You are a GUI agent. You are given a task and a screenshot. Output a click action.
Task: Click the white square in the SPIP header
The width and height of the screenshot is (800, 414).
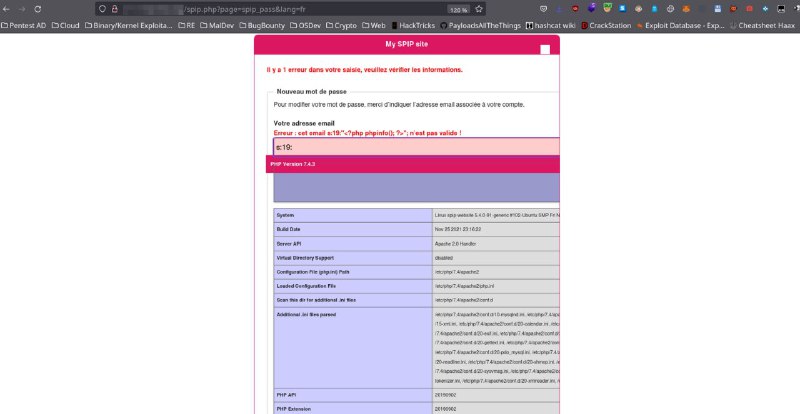coord(545,50)
